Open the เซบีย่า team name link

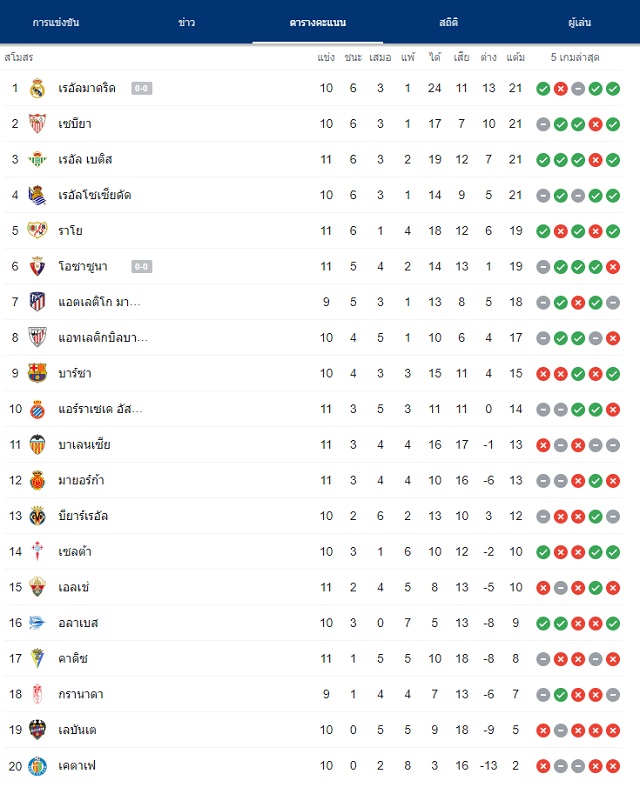[75, 124]
